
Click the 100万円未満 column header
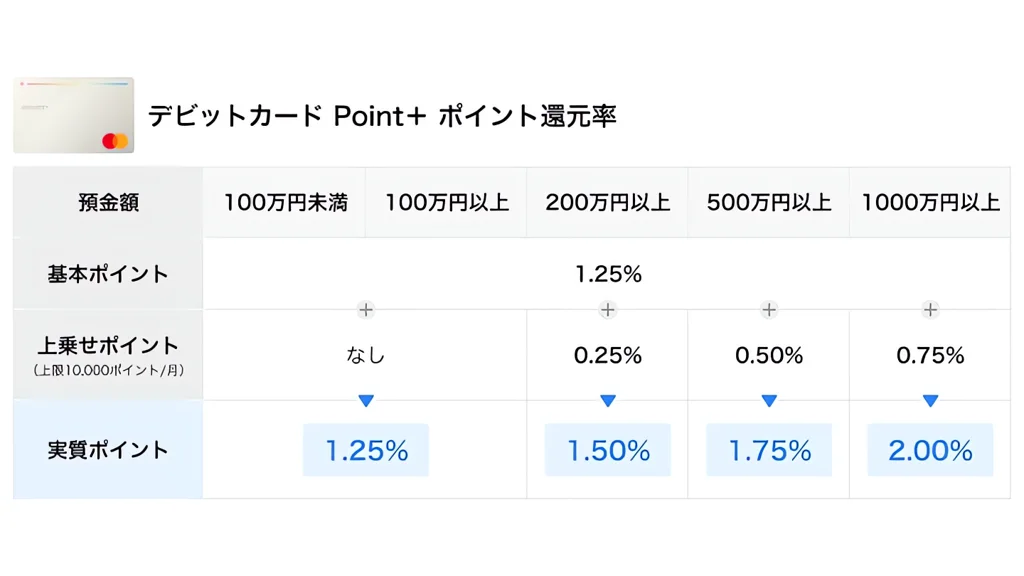pyautogui.click(x=285, y=202)
